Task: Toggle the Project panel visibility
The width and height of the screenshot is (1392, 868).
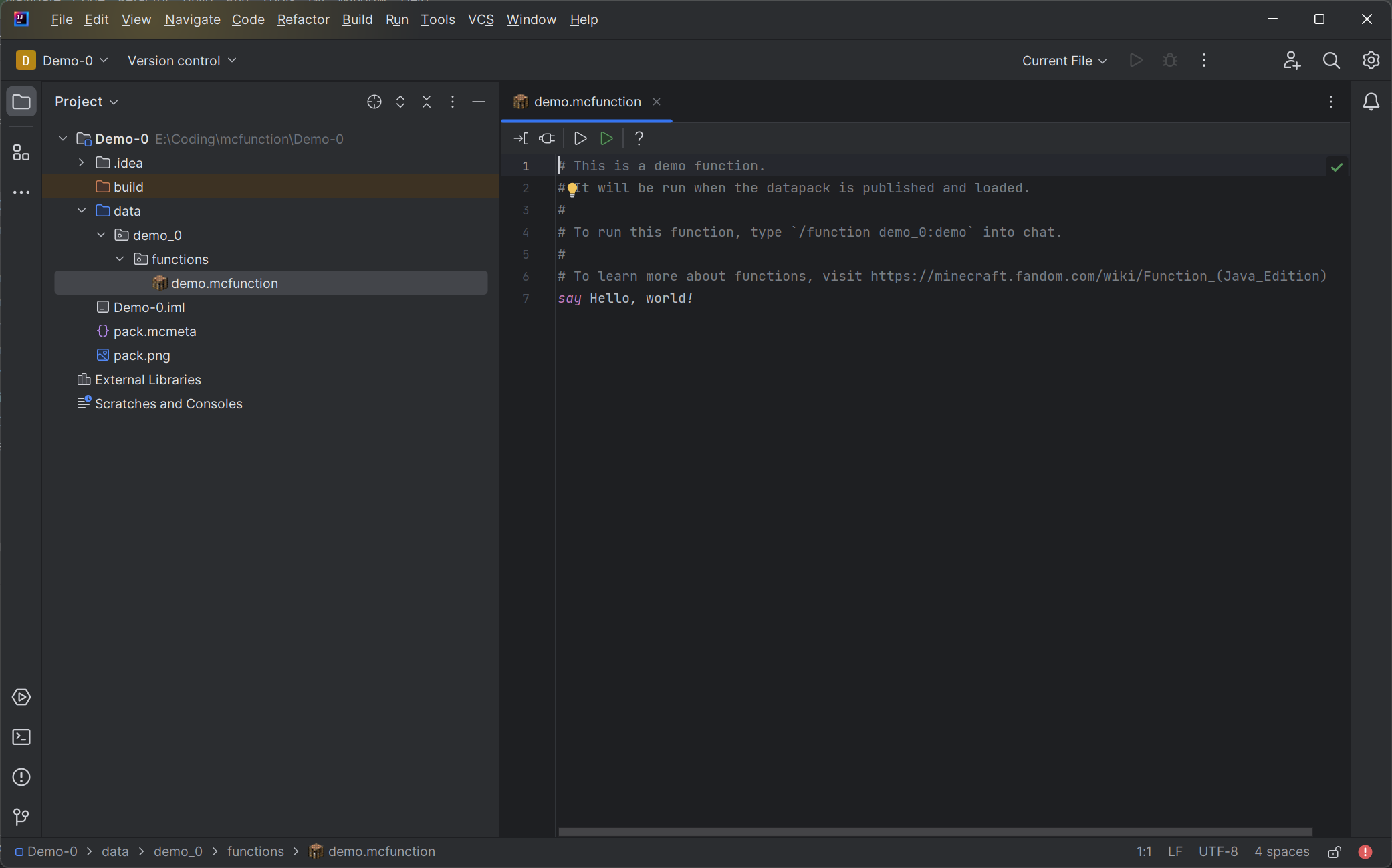Action: [x=21, y=101]
